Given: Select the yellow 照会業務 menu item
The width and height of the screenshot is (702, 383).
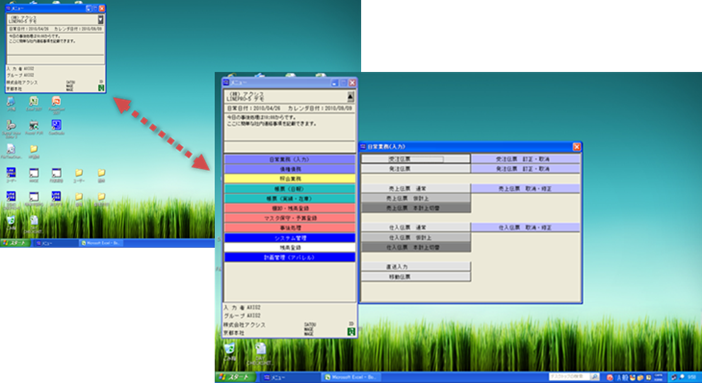Looking at the screenshot, I should tap(290, 179).
